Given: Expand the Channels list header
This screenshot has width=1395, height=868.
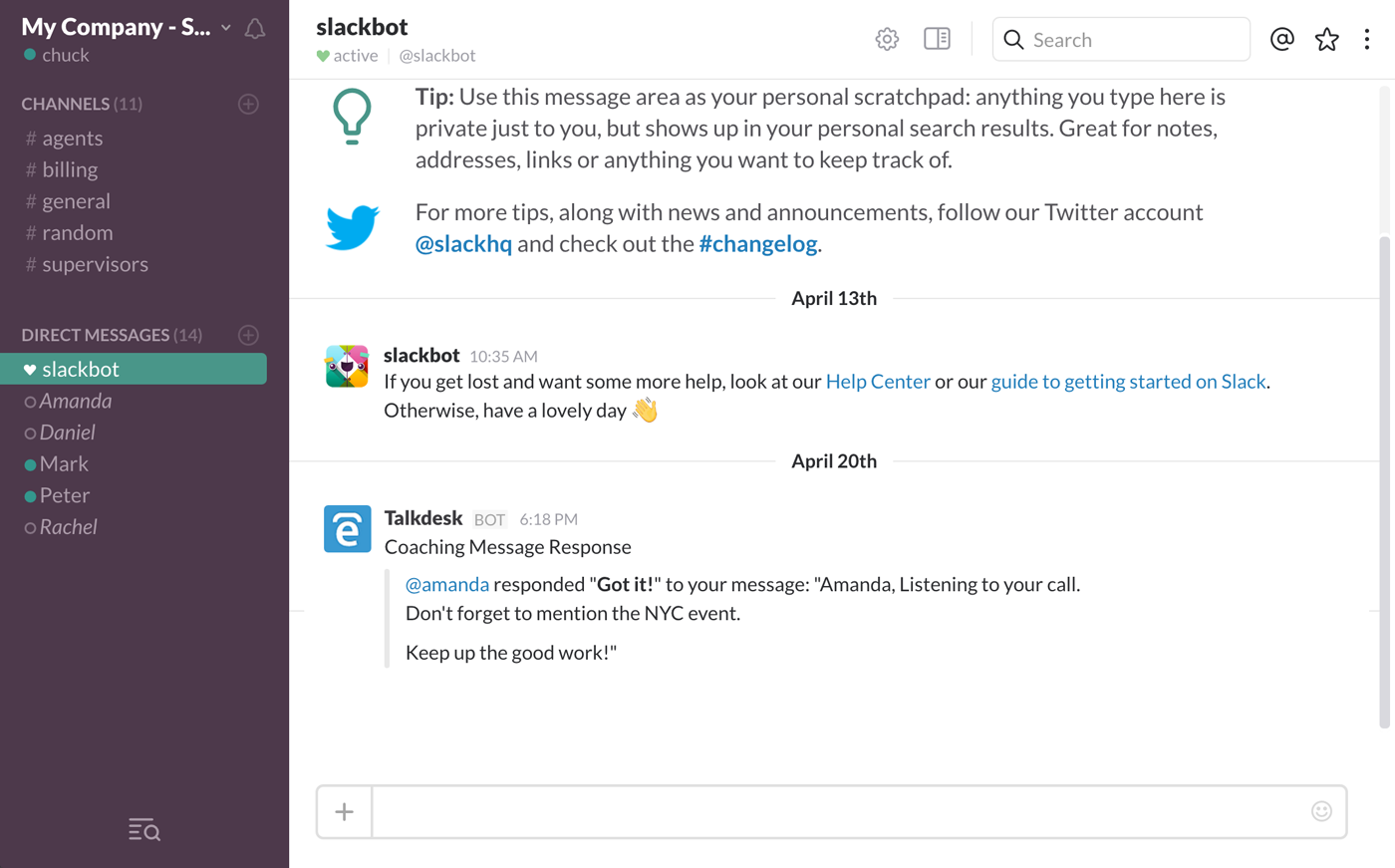Looking at the screenshot, I should 82,104.
